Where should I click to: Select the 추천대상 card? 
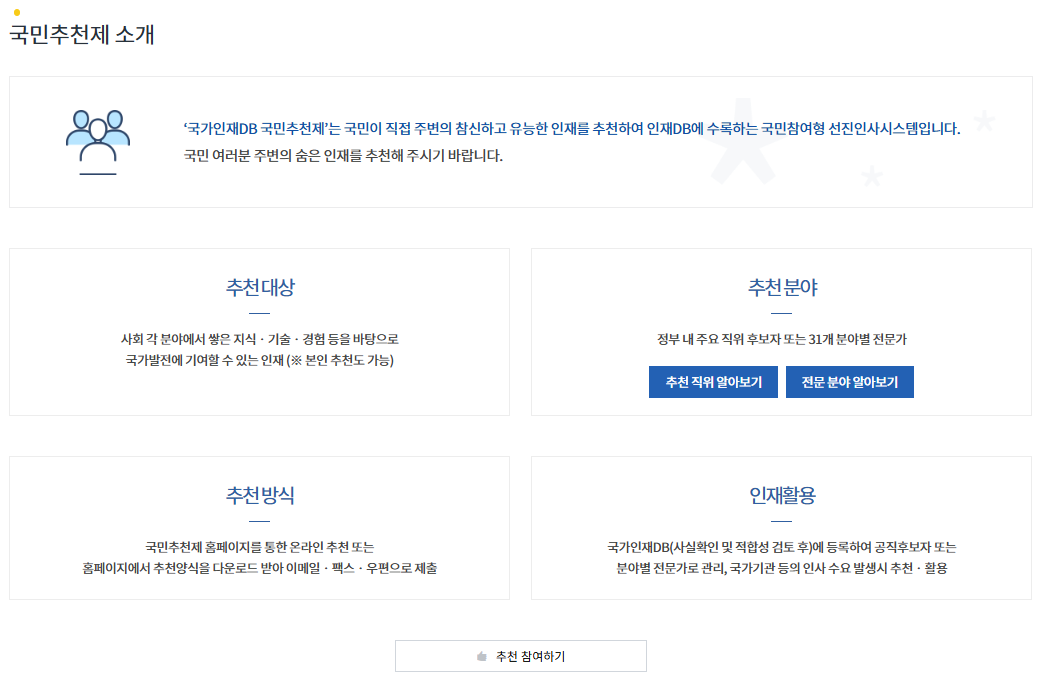[x=260, y=332]
